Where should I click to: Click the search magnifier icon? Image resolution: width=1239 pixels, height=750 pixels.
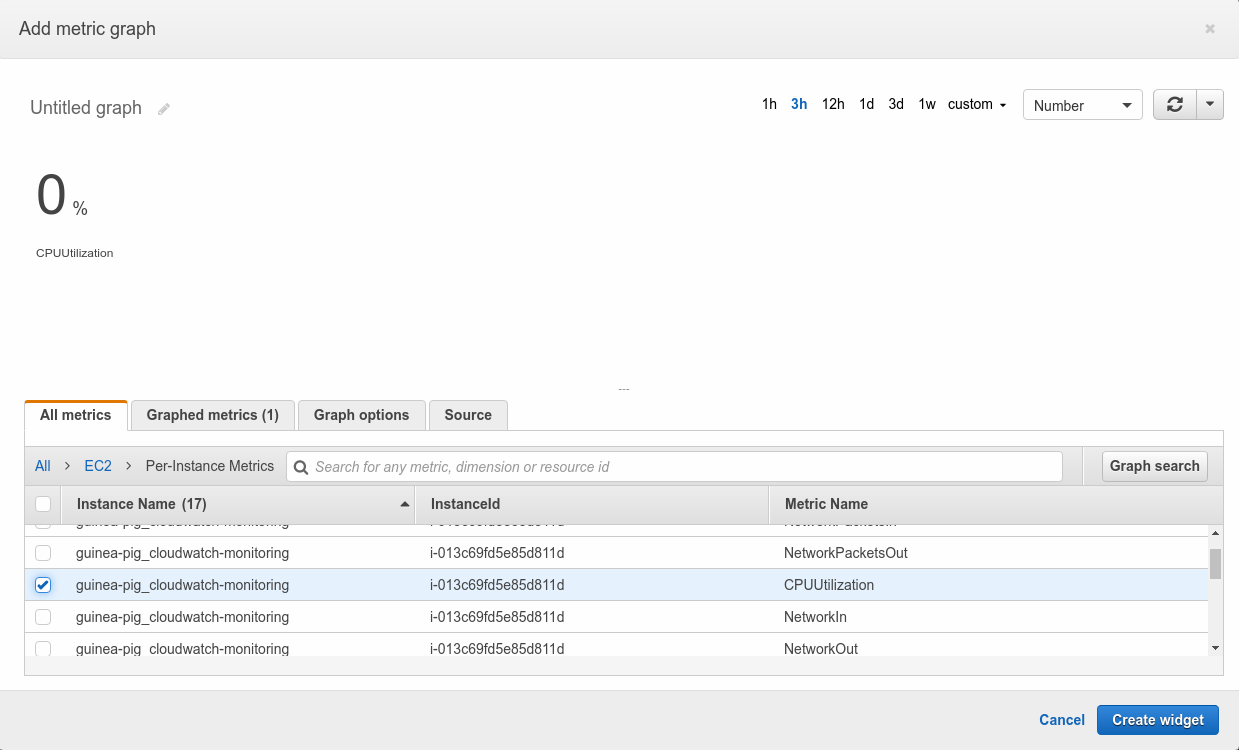(301, 467)
